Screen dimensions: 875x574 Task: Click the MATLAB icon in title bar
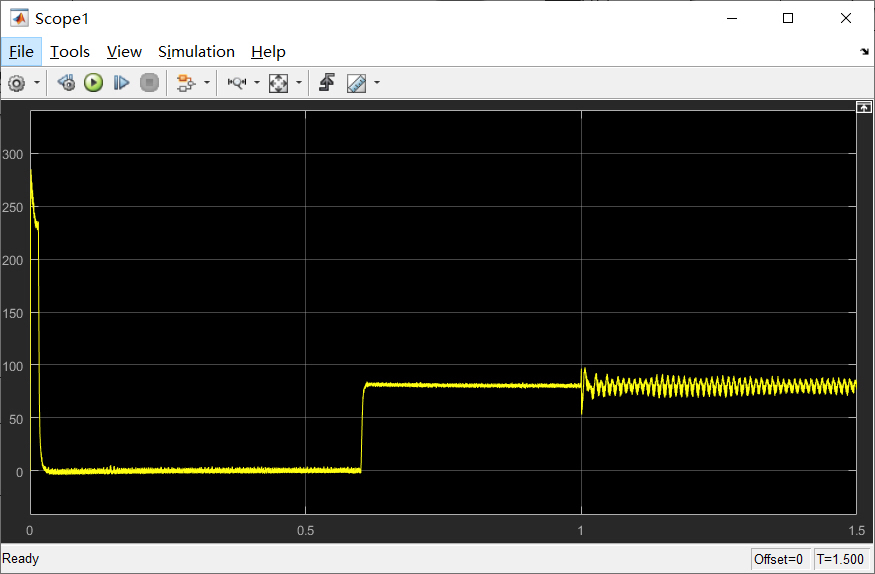[x=19, y=18]
